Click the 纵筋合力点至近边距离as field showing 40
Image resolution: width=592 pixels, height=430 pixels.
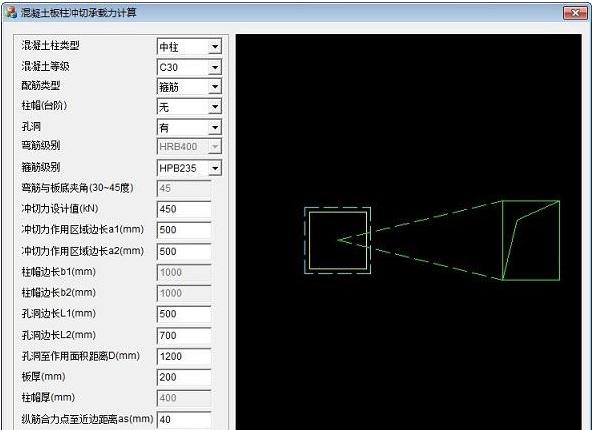(x=184, y=419)
